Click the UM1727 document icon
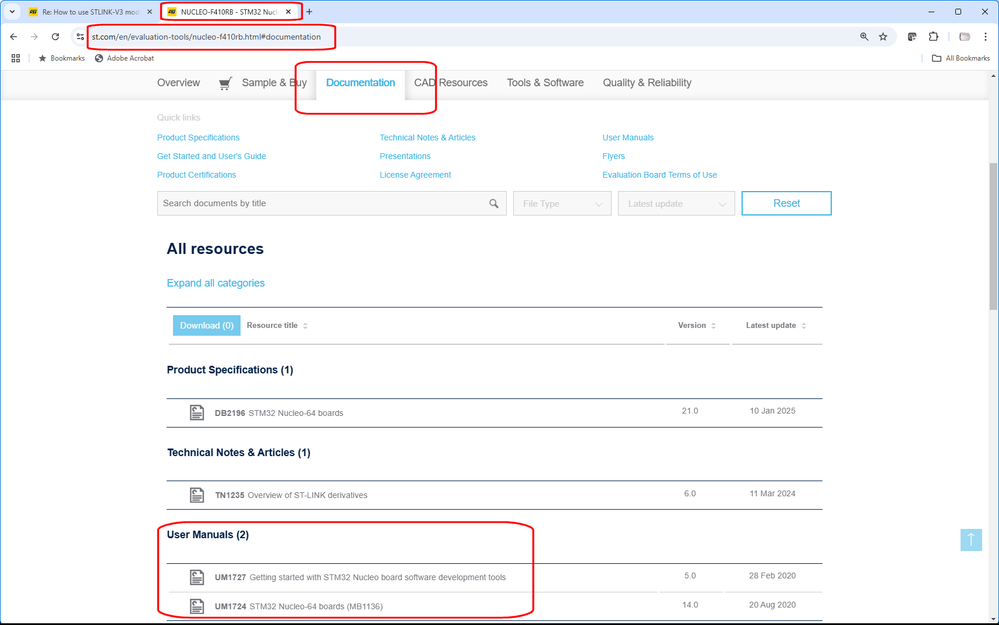 (x=197, y=577)
